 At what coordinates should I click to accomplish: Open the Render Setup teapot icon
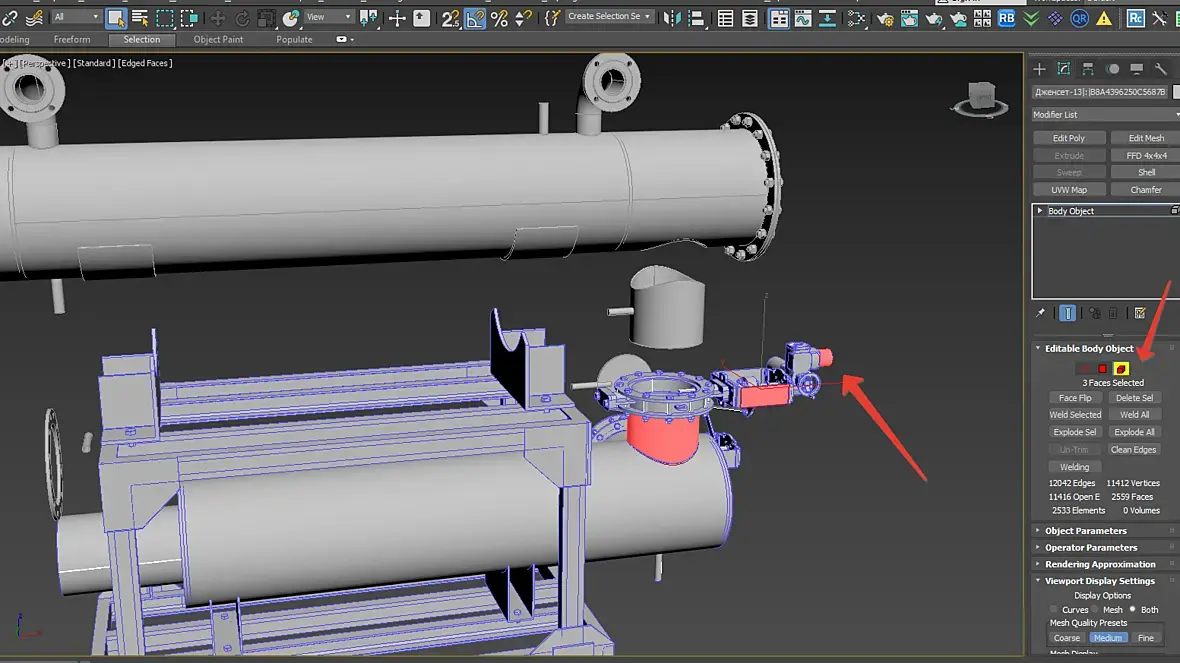884,18
